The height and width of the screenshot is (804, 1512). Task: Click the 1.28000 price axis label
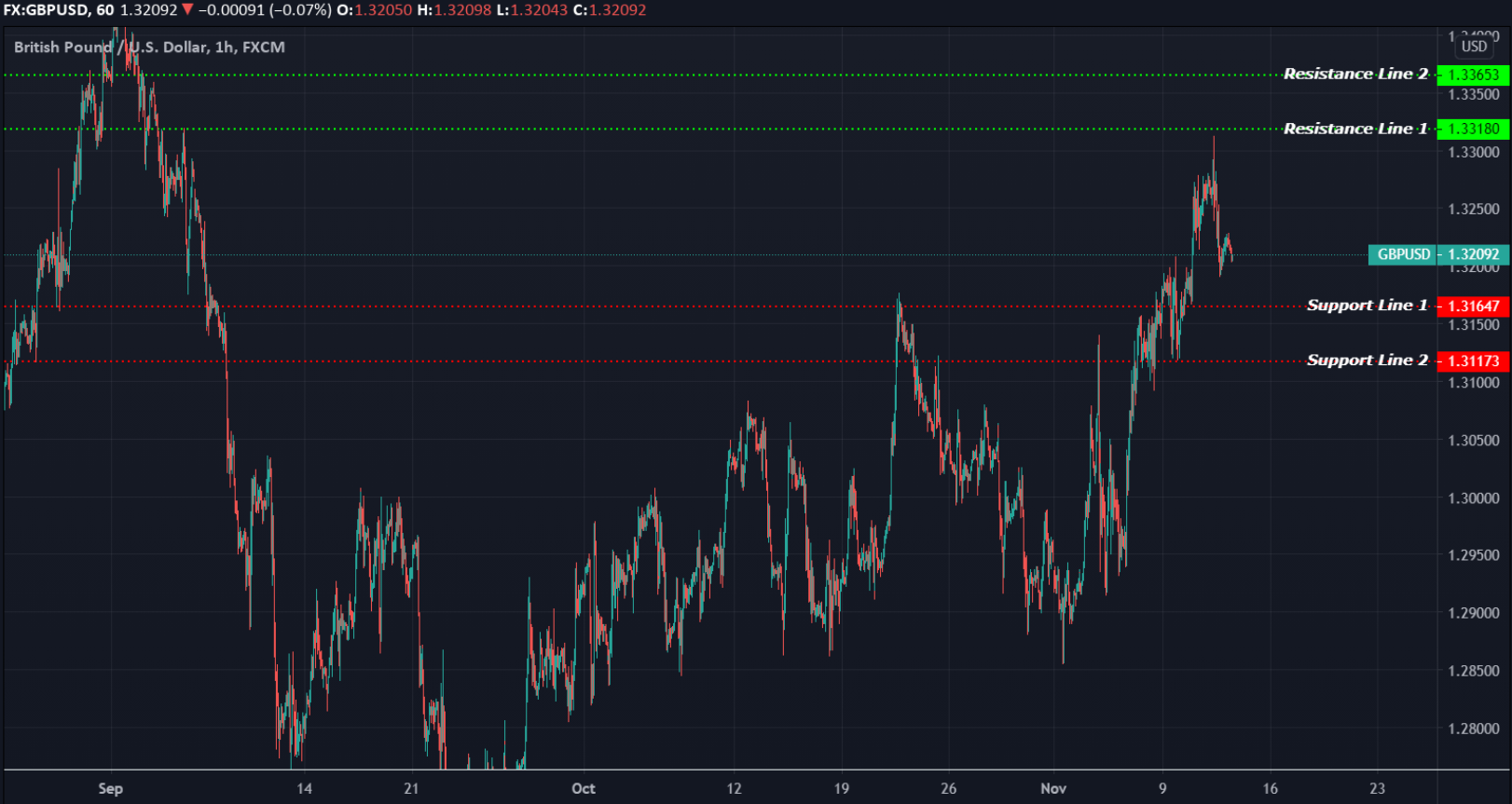point(1474,729)
